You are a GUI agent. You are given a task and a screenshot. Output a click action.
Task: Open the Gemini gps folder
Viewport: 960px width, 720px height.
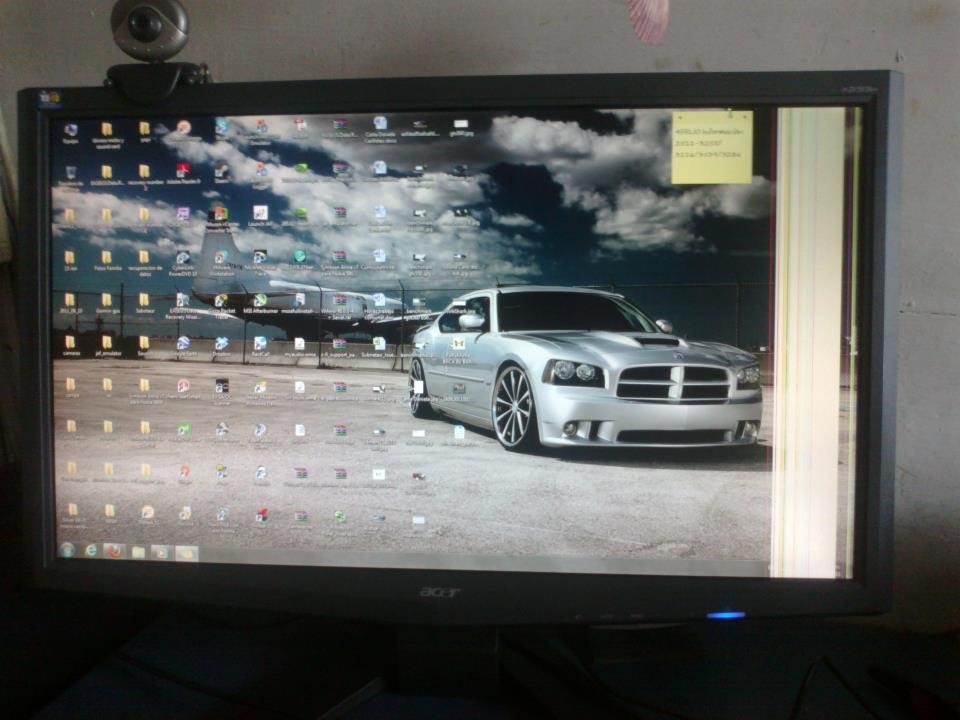pos(107,303)
